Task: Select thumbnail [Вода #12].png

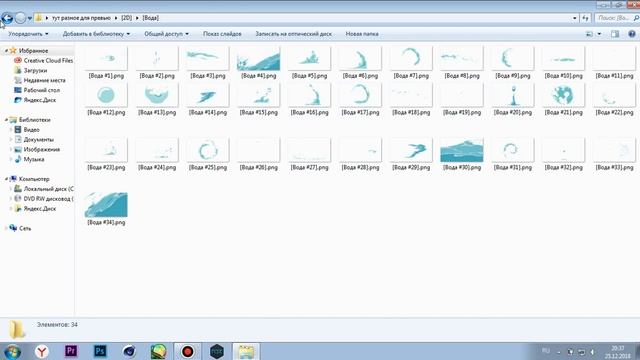Action: click(106, 95)
